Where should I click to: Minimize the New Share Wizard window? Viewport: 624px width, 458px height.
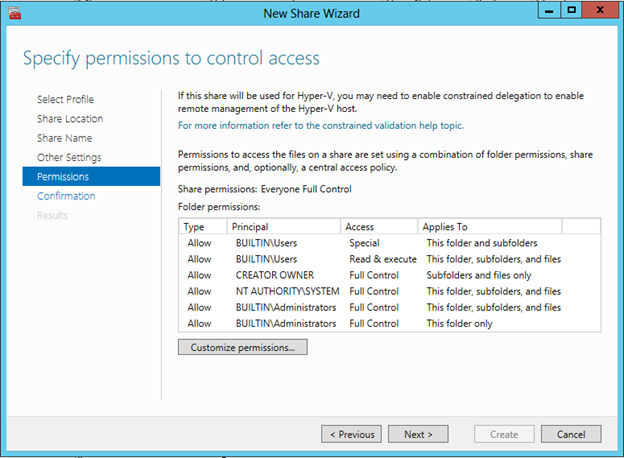click(549, 10)
